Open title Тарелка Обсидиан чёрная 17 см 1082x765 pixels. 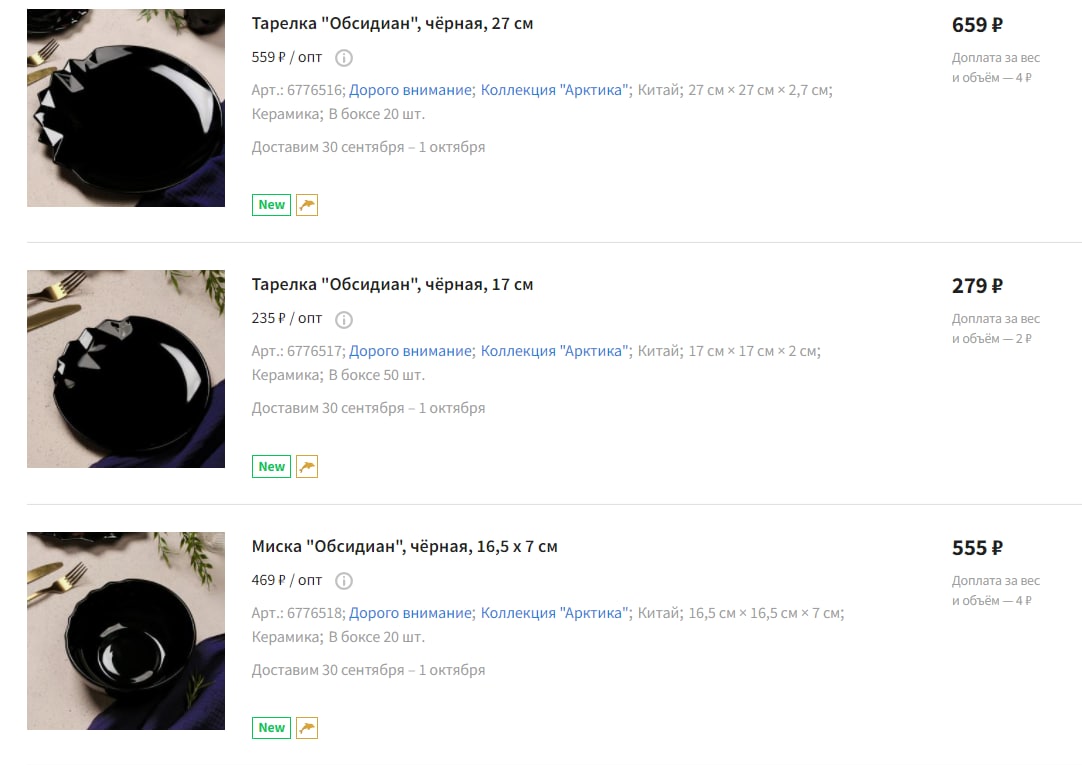tap(392, 285)
